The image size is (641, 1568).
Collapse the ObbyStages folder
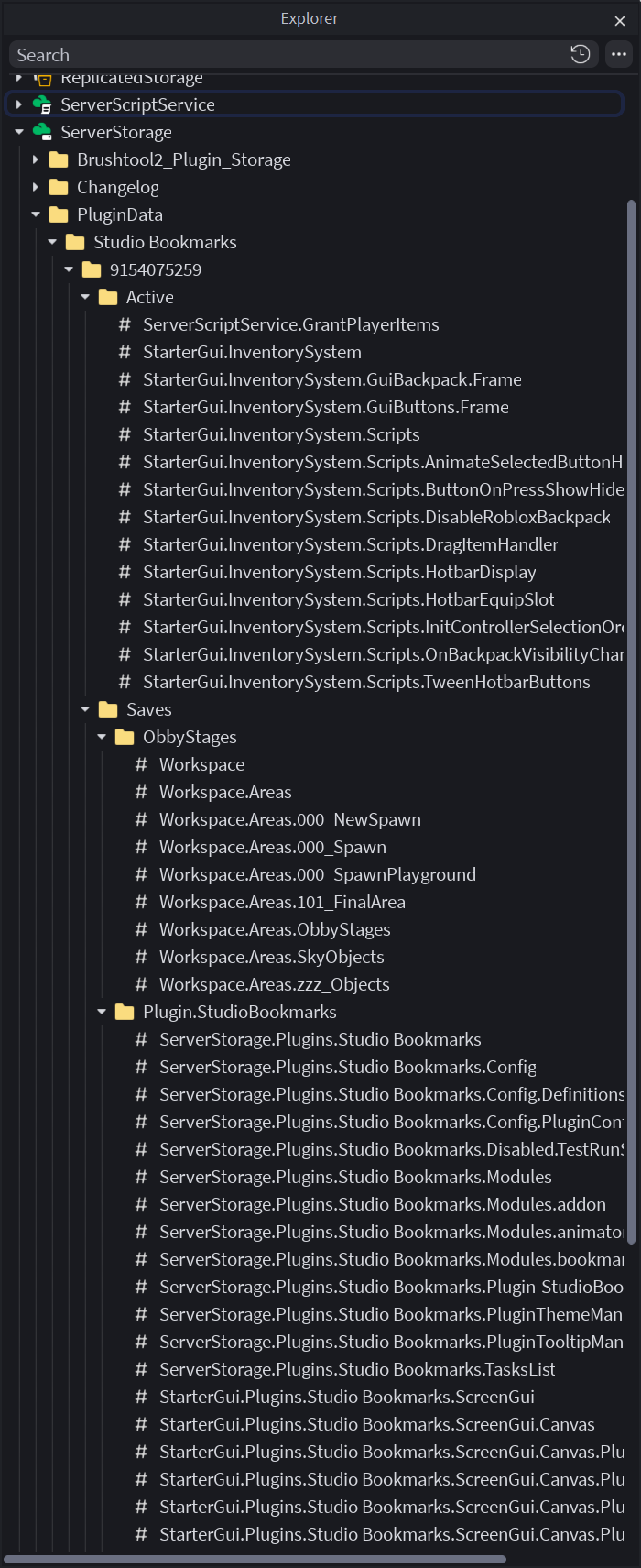[x=102, y=737]
